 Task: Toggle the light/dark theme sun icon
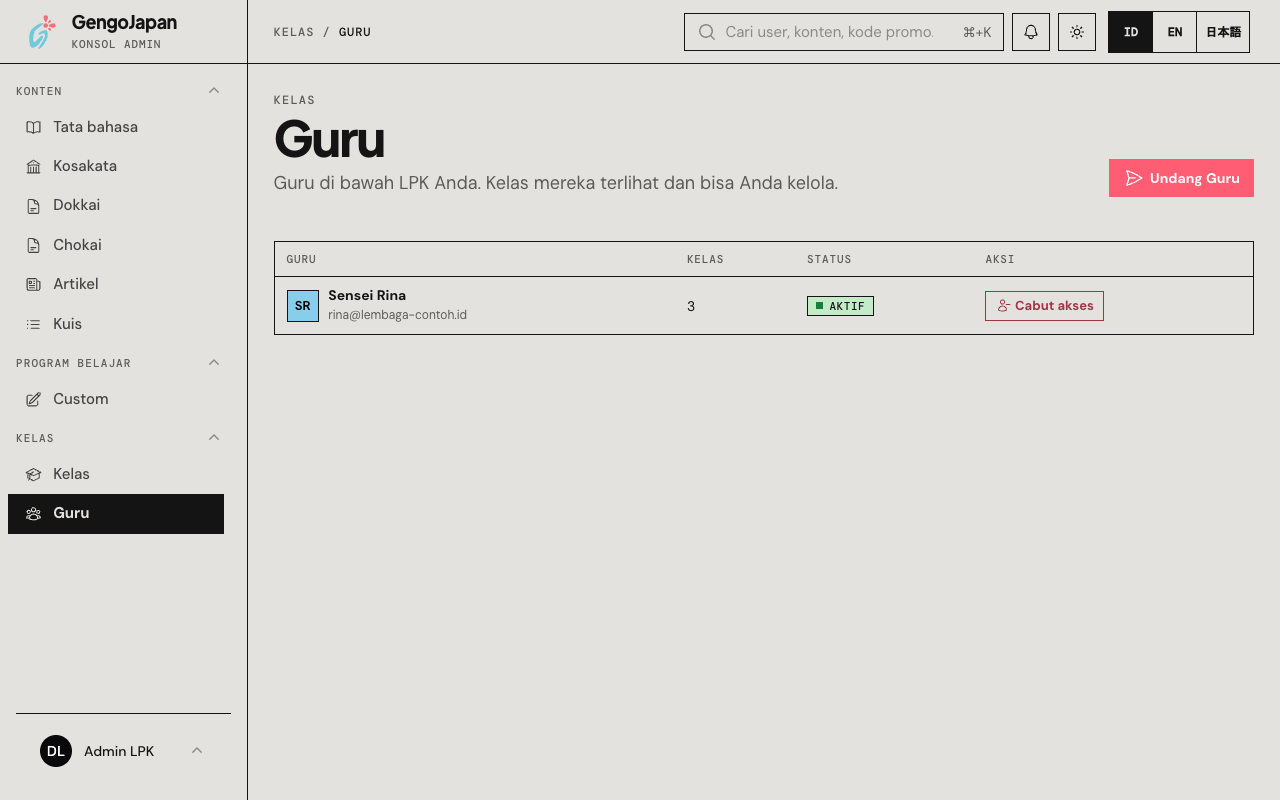[x=1077, y=32]
